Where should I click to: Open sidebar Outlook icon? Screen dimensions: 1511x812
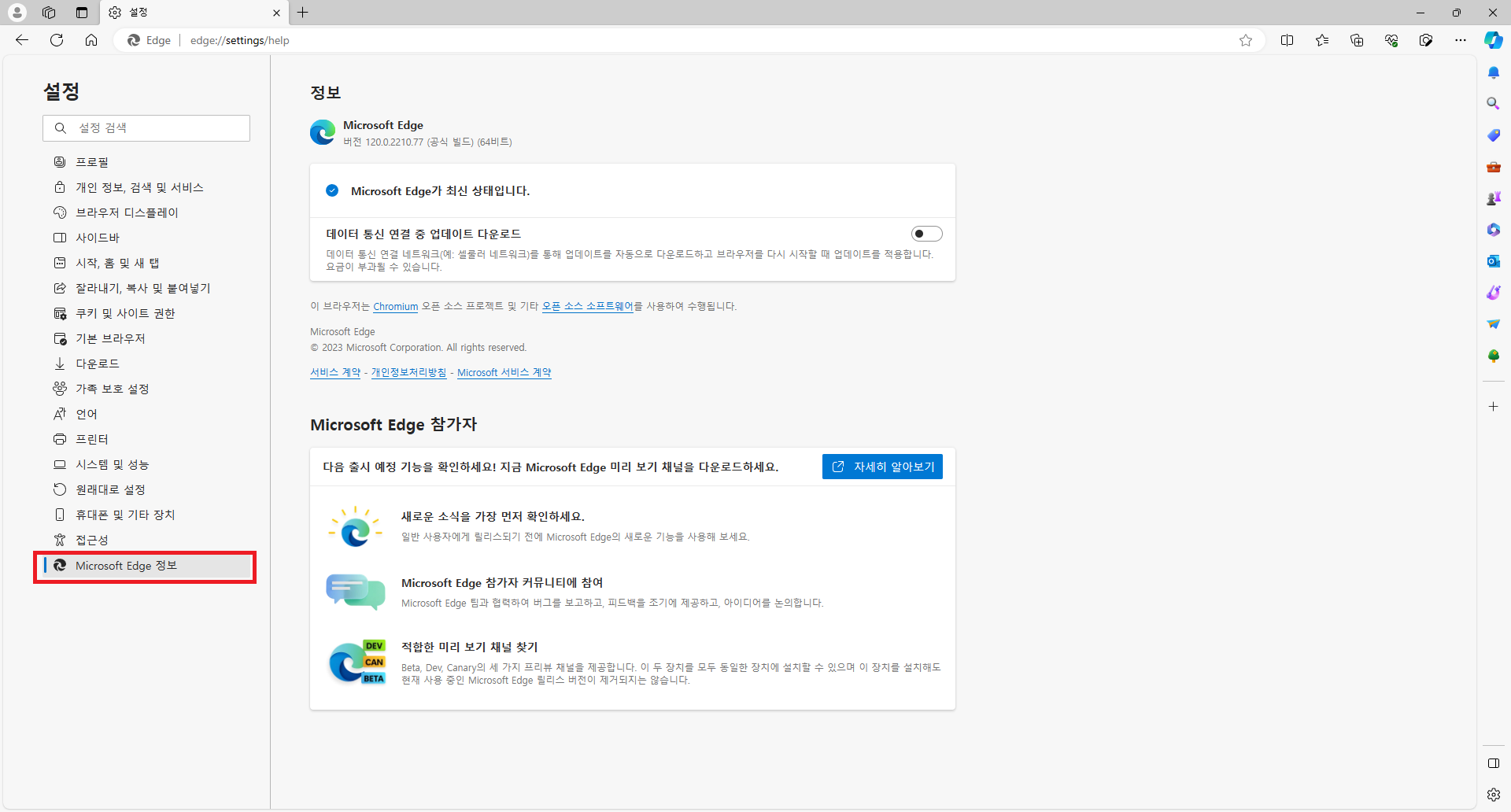point(1494,261)
